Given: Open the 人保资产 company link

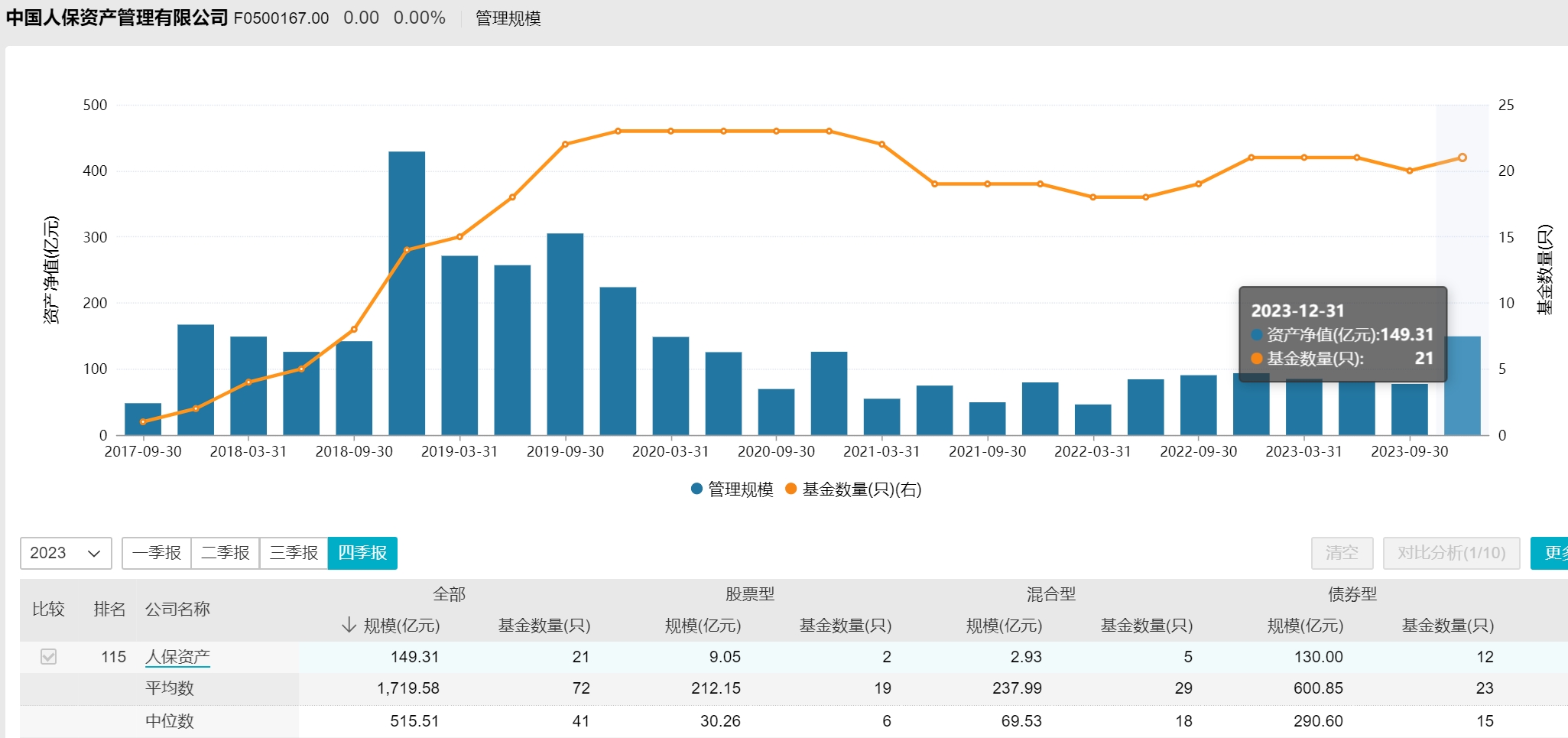Looking at the screenshot, I should (177, 657).
